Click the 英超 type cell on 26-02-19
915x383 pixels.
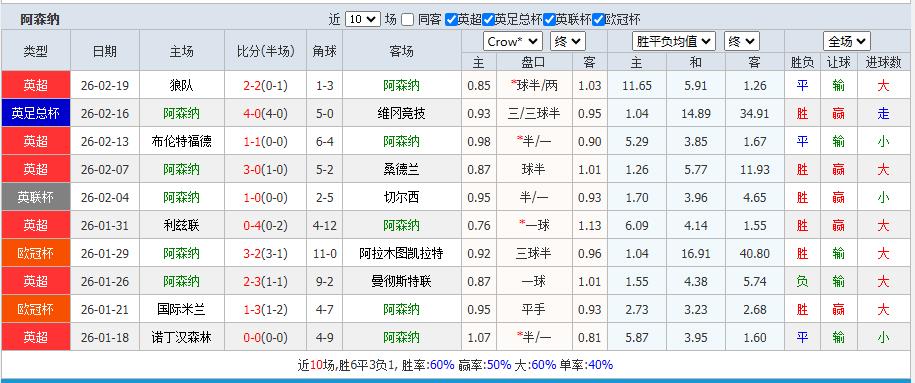click(36, 86)
